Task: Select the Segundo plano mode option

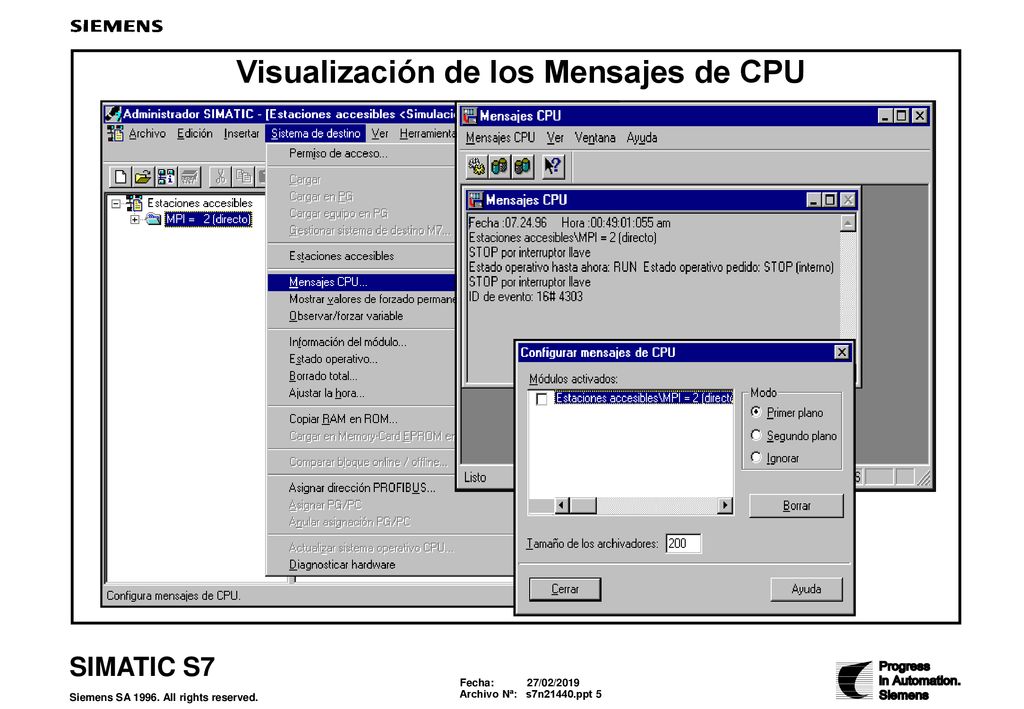Action: coord(756,435)
